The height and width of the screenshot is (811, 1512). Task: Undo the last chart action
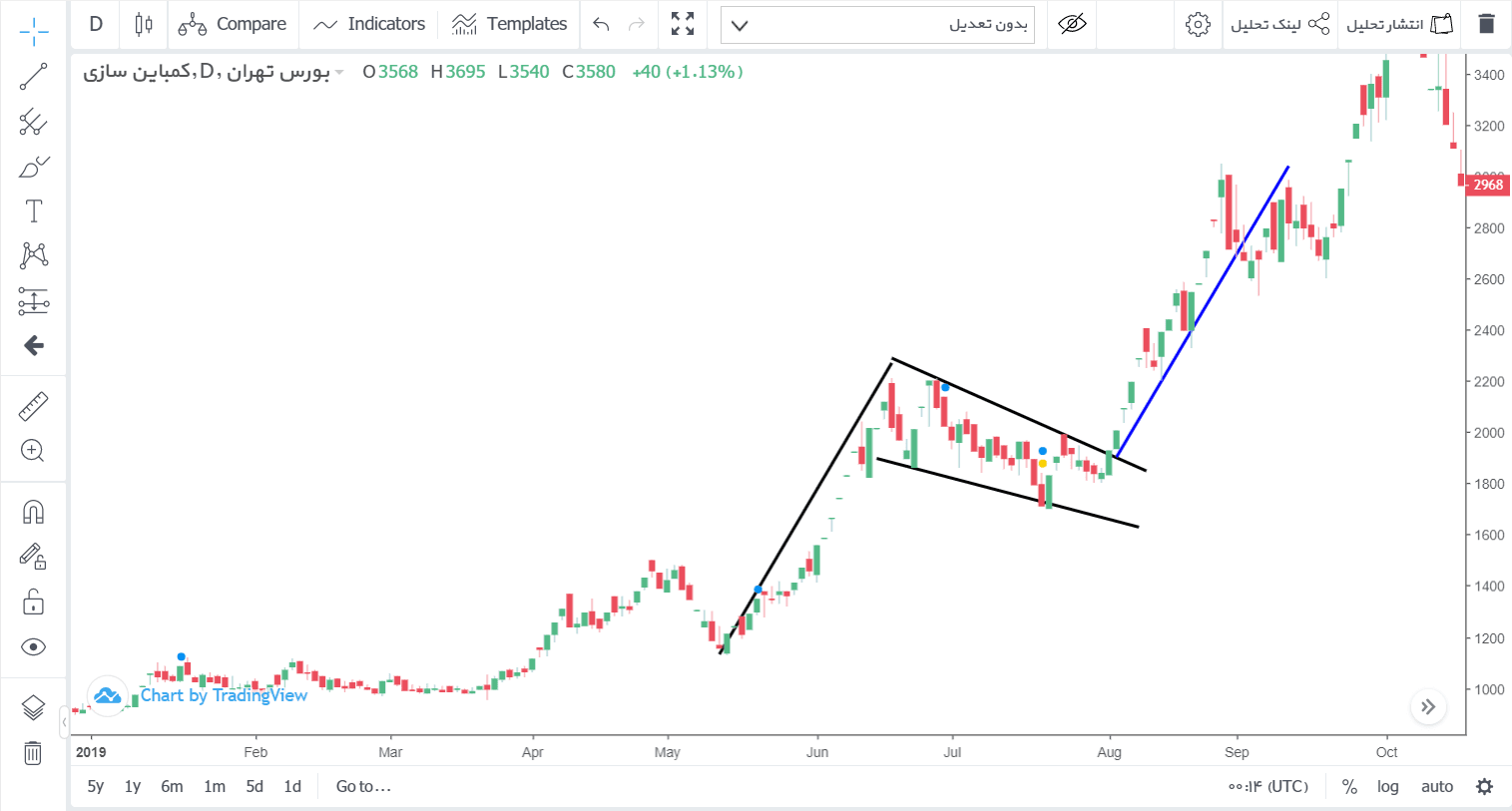pyautogui.click(x=601, y=24)
